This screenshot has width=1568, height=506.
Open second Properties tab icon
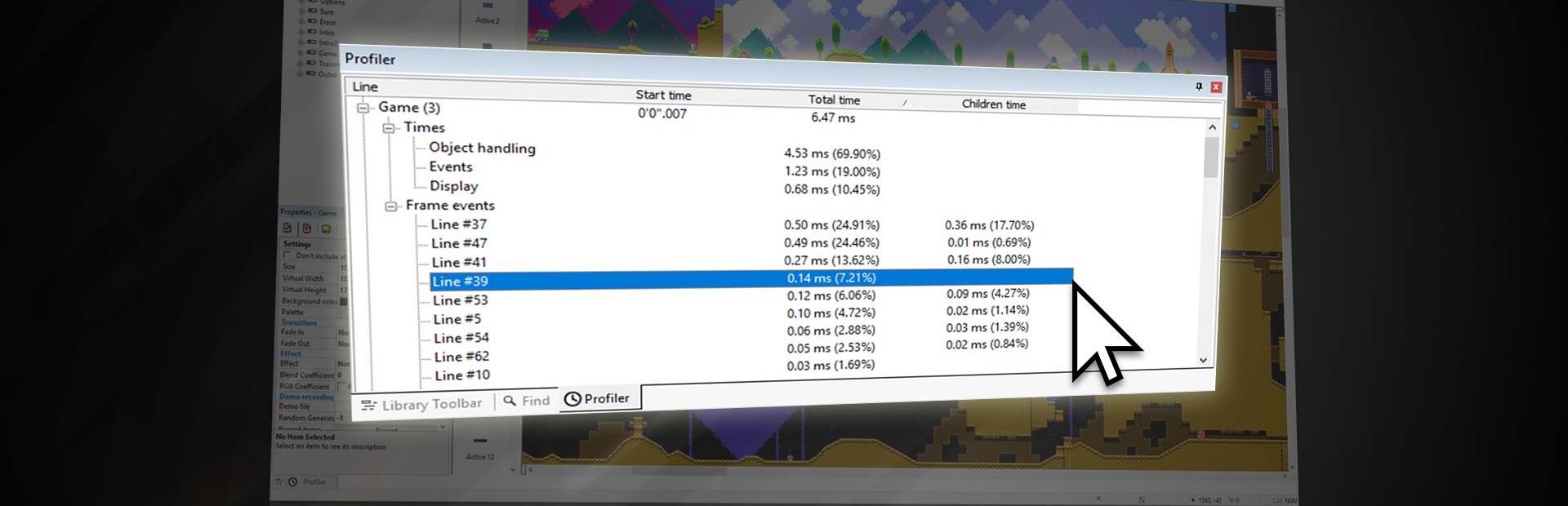pos(306,229)
